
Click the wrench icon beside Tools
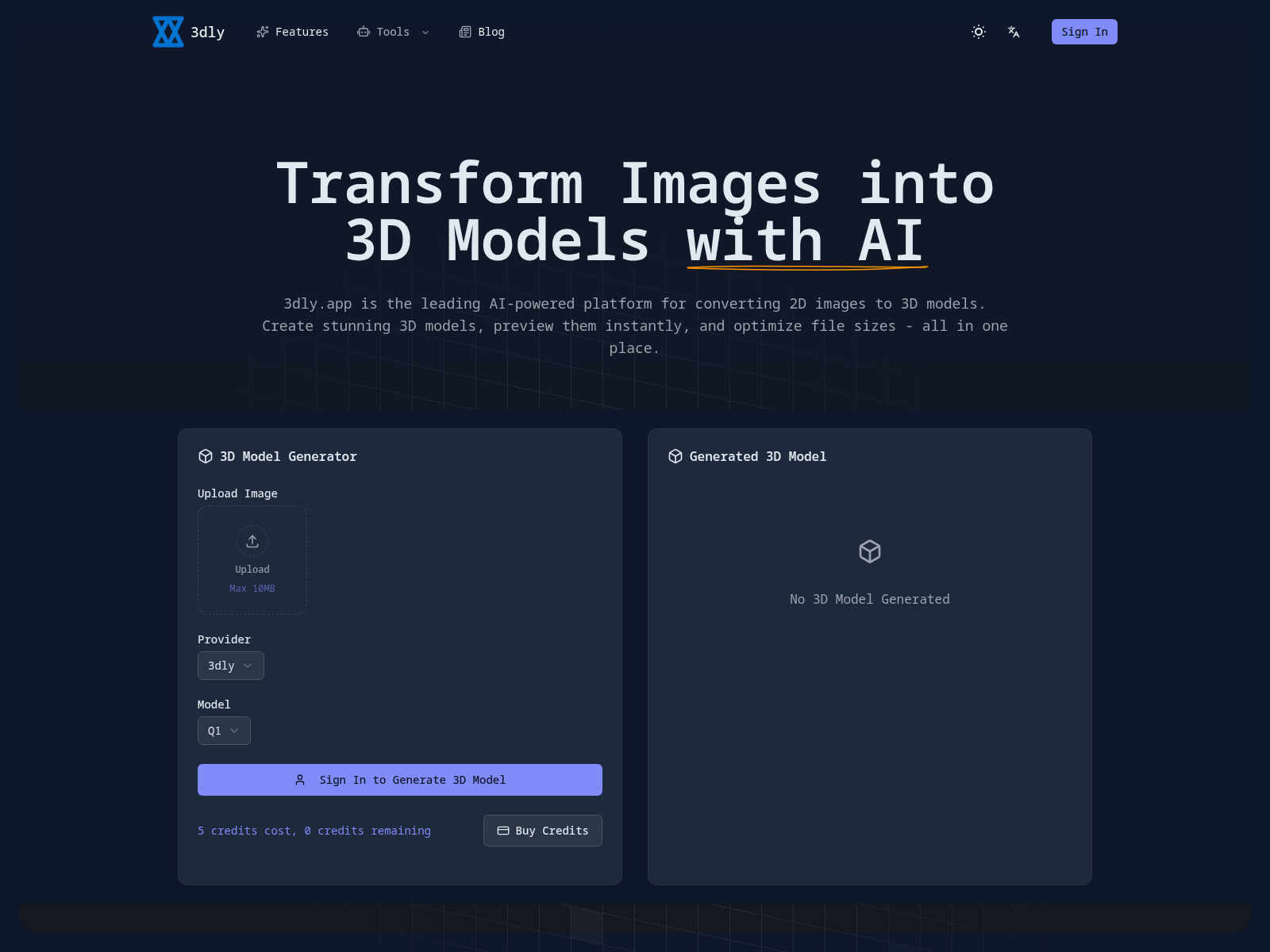tap(365, 32)
